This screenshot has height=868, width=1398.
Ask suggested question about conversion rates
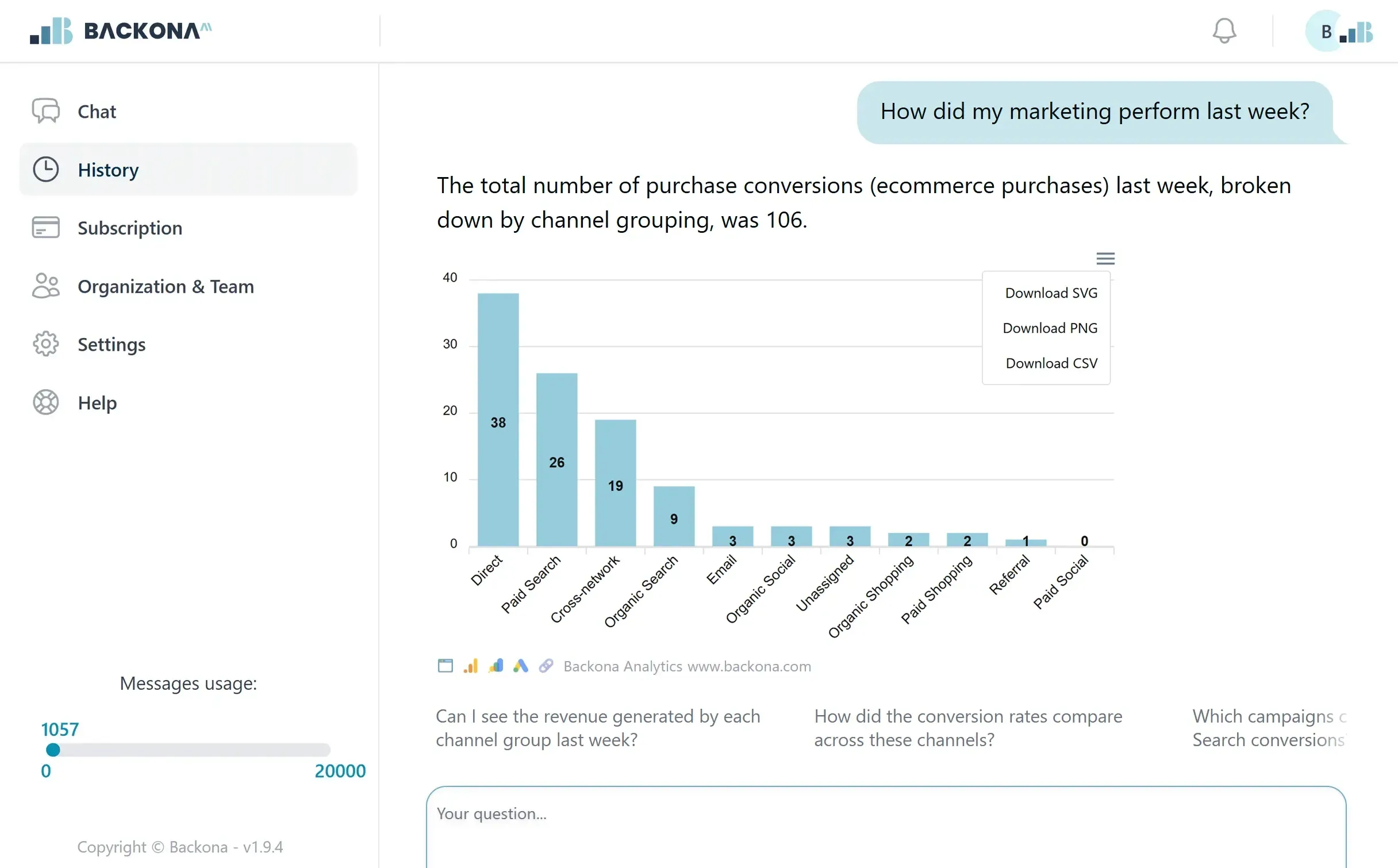(967, 728)
